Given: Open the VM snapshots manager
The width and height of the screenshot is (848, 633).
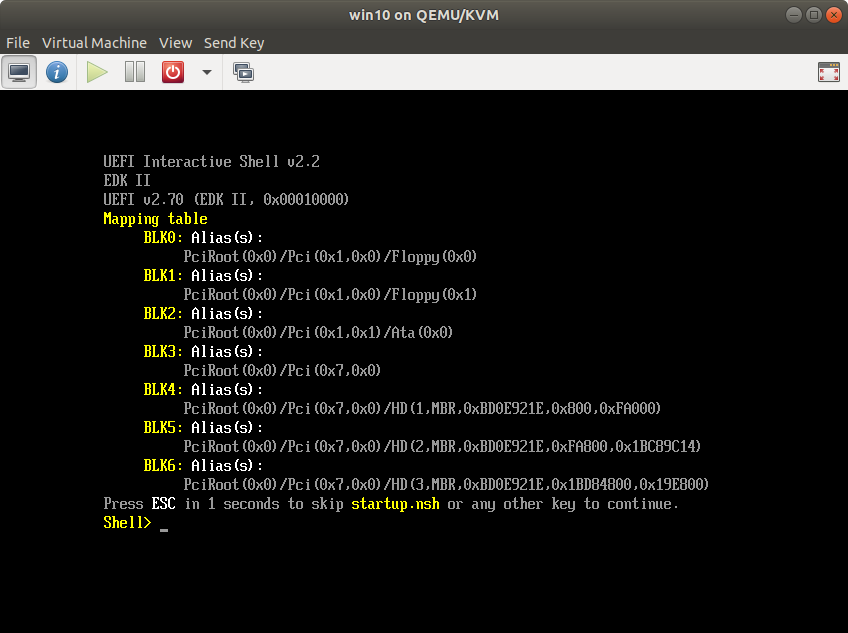Looking at the screenshot, I should pos(243,72).
